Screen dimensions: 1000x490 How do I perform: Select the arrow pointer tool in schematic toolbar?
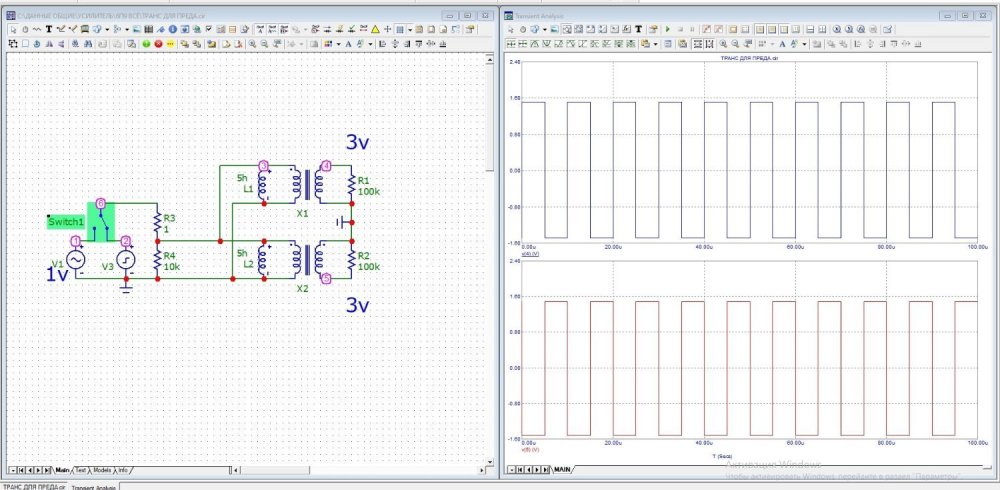(x=13, y=30)
